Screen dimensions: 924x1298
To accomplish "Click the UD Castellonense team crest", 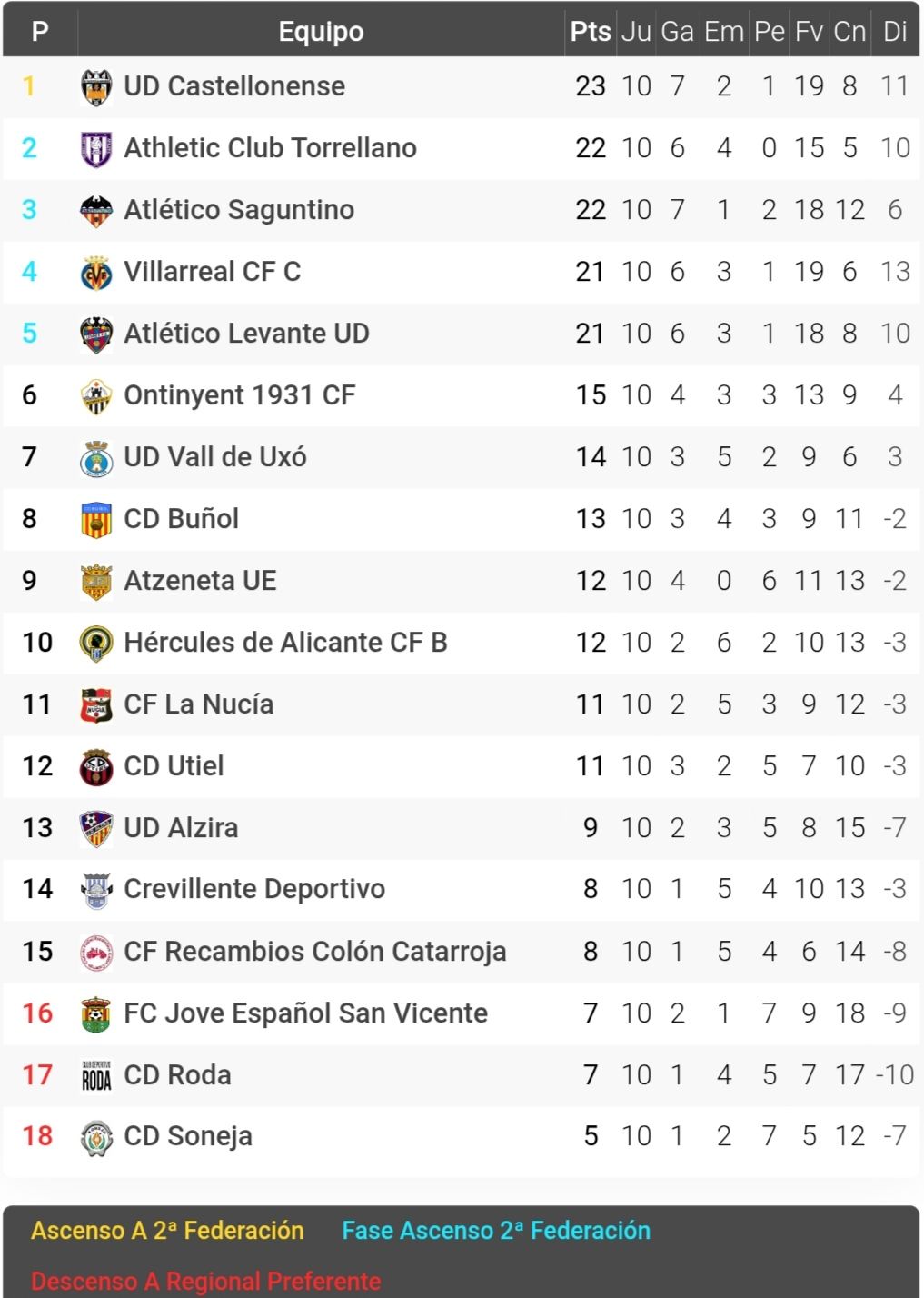I will (x=96, y=87).
